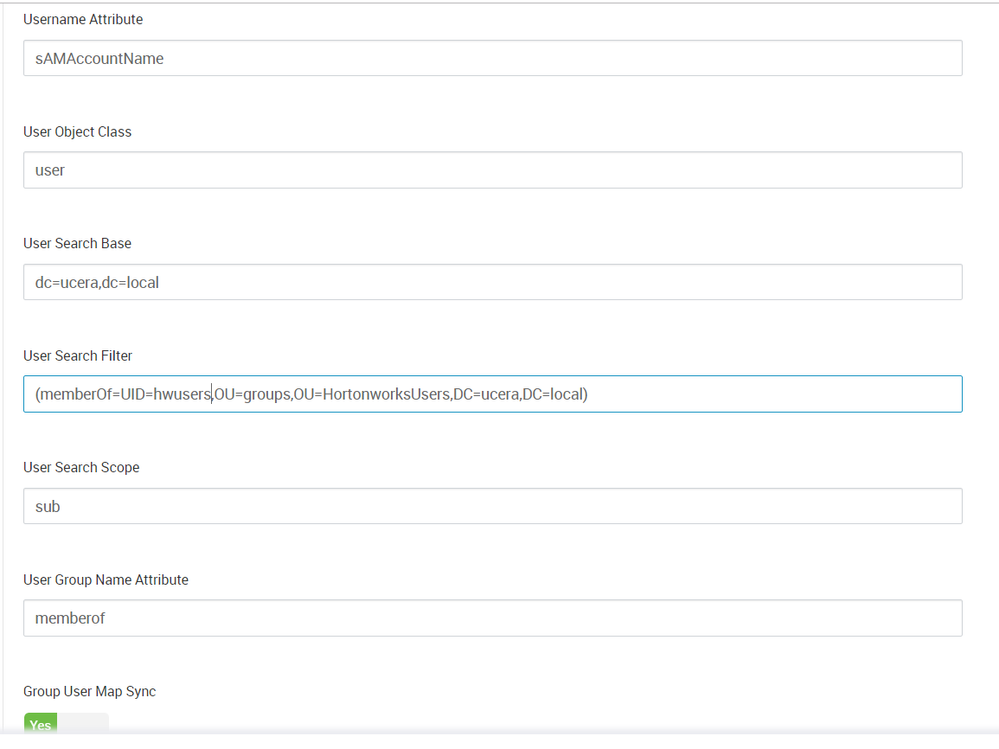Toggle the Group User Map Sync switch

pos(66,724)
